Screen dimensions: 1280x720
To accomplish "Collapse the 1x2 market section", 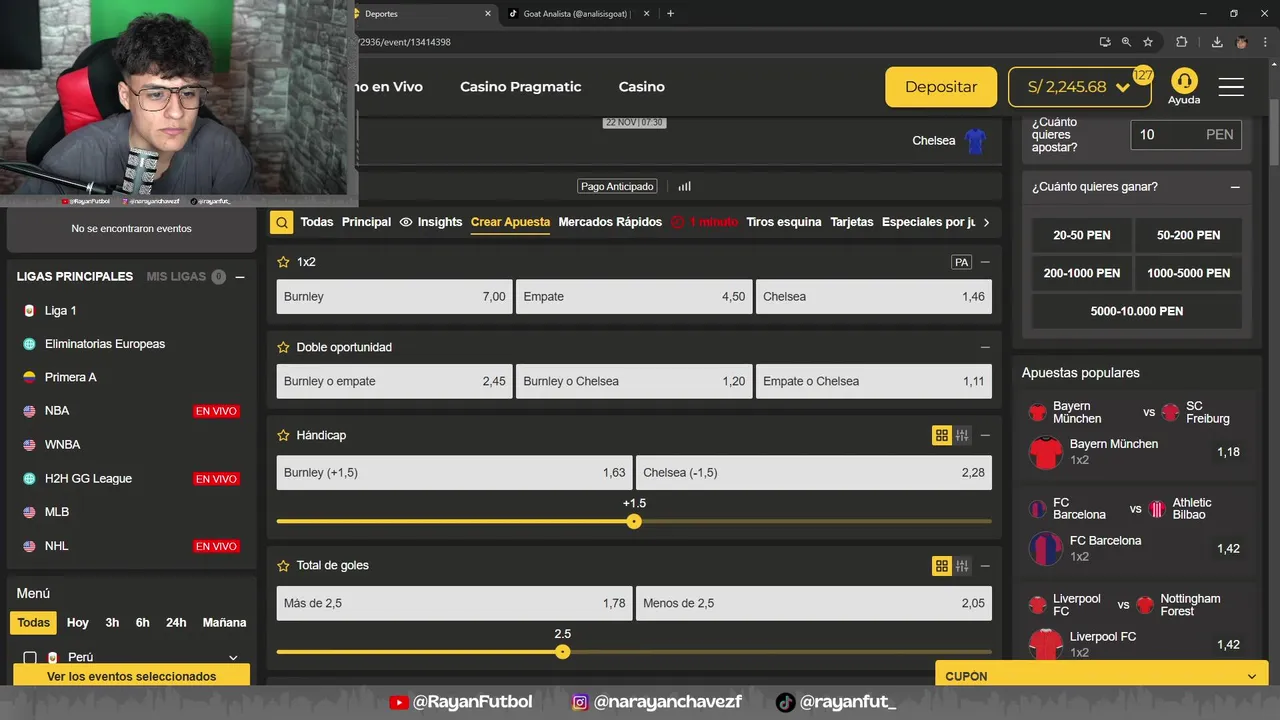I will [985, 262].
